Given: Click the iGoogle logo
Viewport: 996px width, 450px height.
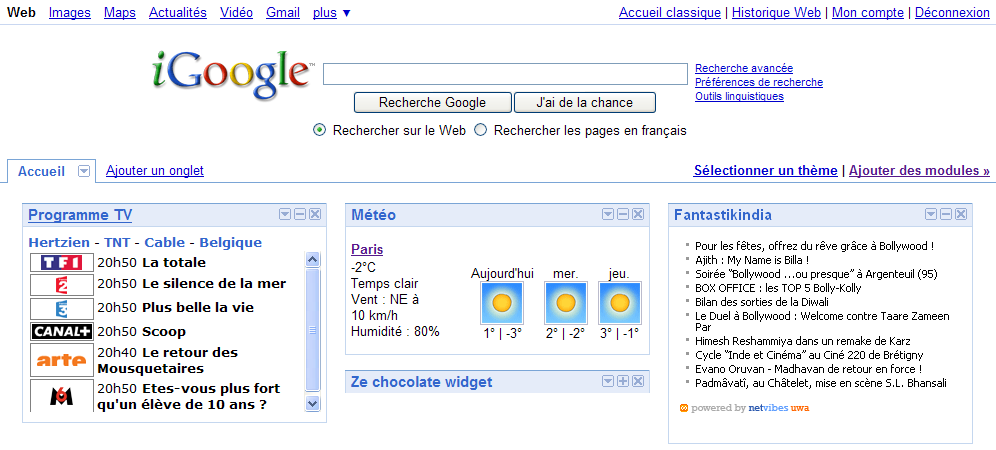Looking at the screenshot, I should coord(233,75).
